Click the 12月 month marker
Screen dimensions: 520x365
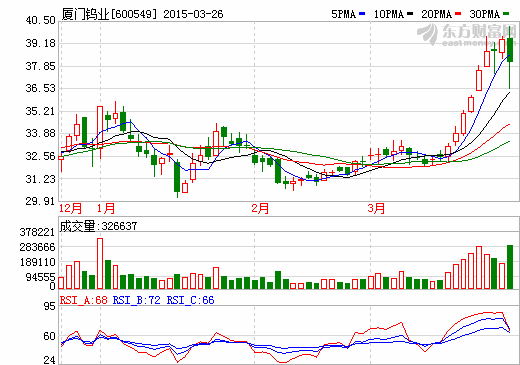point(70,209)
